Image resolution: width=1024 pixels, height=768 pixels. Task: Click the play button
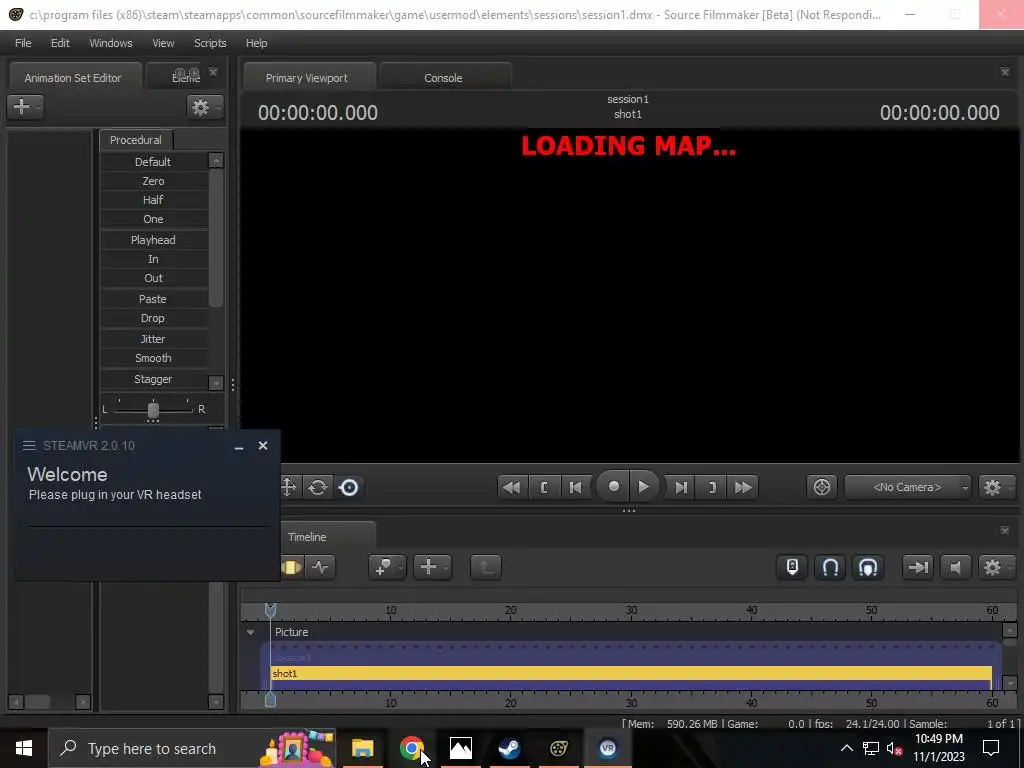click(644, 487)
